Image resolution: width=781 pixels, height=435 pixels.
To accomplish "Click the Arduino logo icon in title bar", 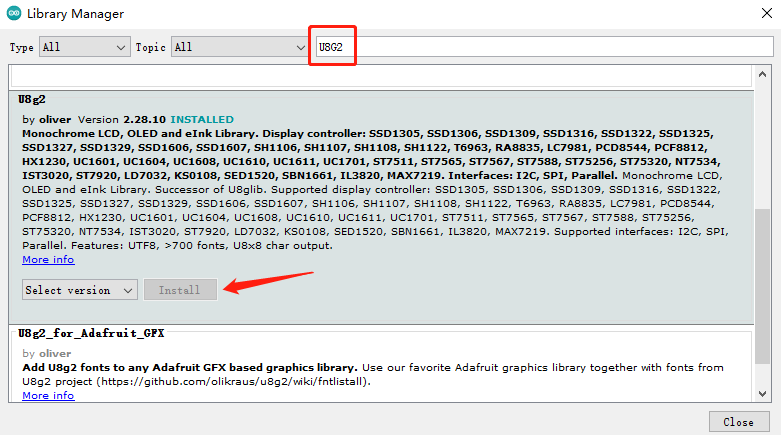I will click(14, 13).
